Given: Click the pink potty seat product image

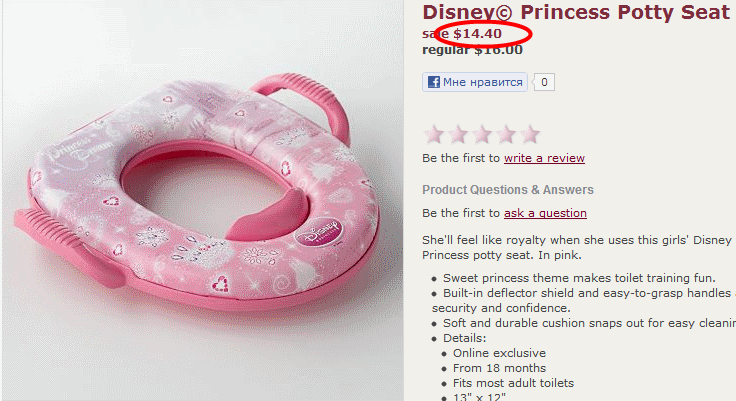Looking at the screenshot, I should pos(202,200).
